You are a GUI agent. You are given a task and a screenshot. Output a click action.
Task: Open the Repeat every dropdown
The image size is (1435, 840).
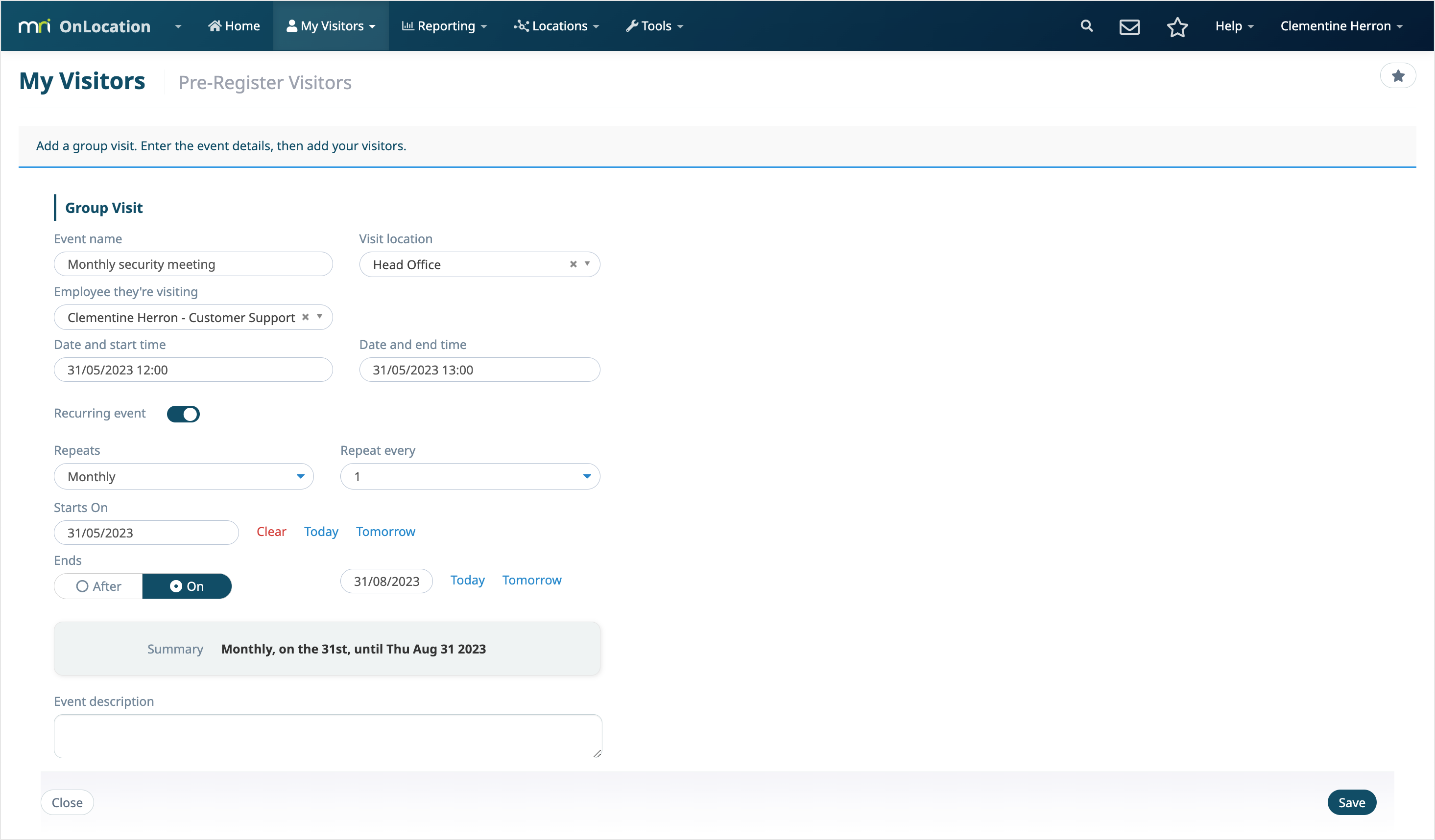(x=470, y=476)
